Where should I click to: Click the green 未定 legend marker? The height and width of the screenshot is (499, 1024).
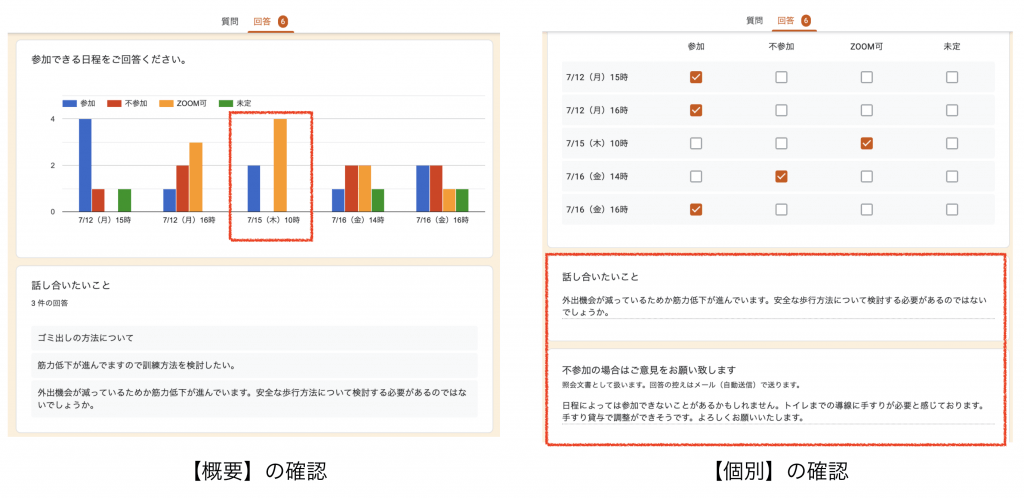(226, 103)
